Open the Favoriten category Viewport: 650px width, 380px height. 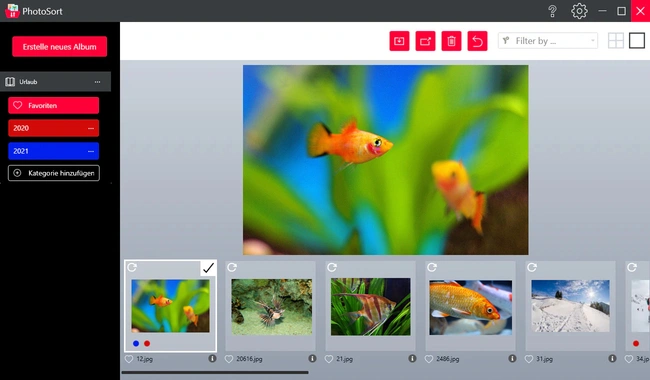pyautogui.click(x=53, y=105)
